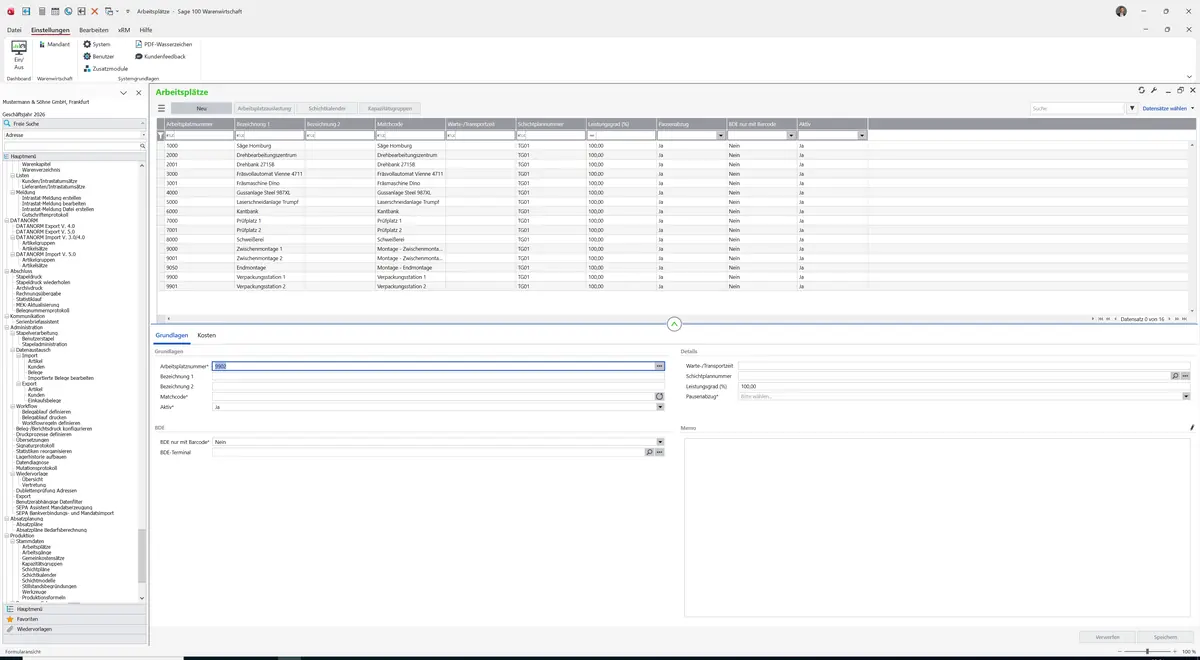Click the Bezeichnung 1 input field
Viewport: 1200px width, 660px height.
[438, 376]
